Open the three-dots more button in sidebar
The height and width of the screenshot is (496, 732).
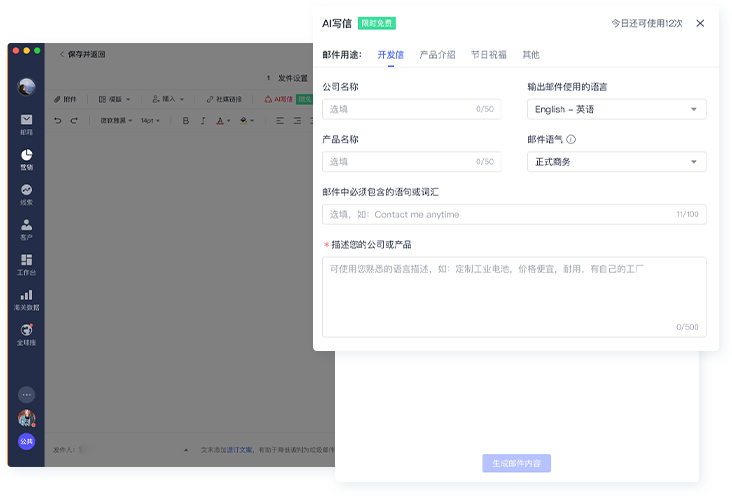click(x=26, y=394)
